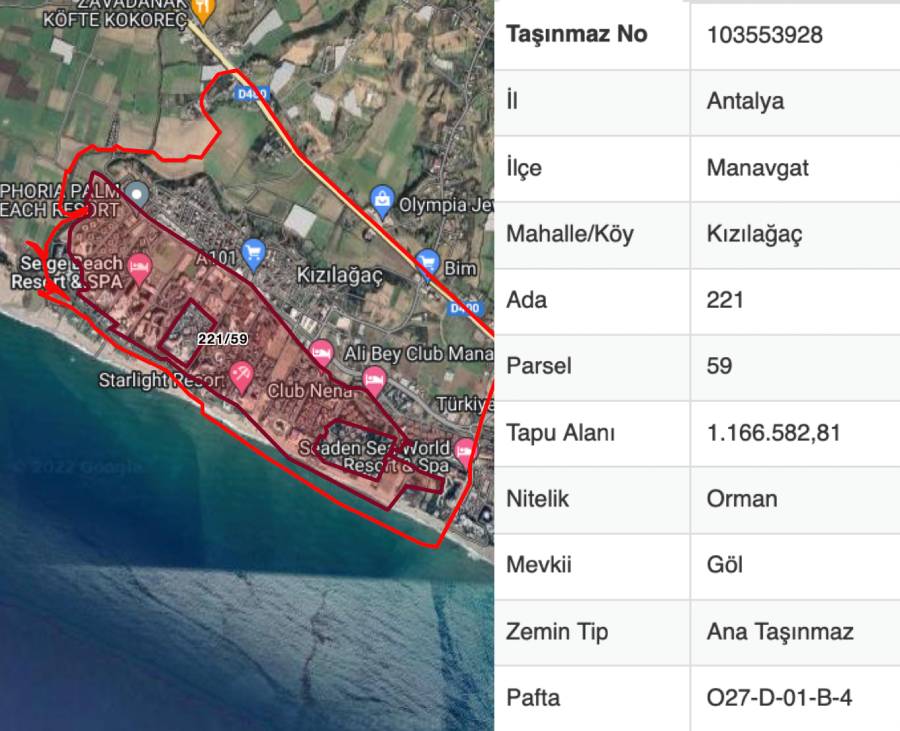The width and height of the screenshot is (900, 731).
Task: Click the A101 shopping cart pin
Action: tap(254, 255)
